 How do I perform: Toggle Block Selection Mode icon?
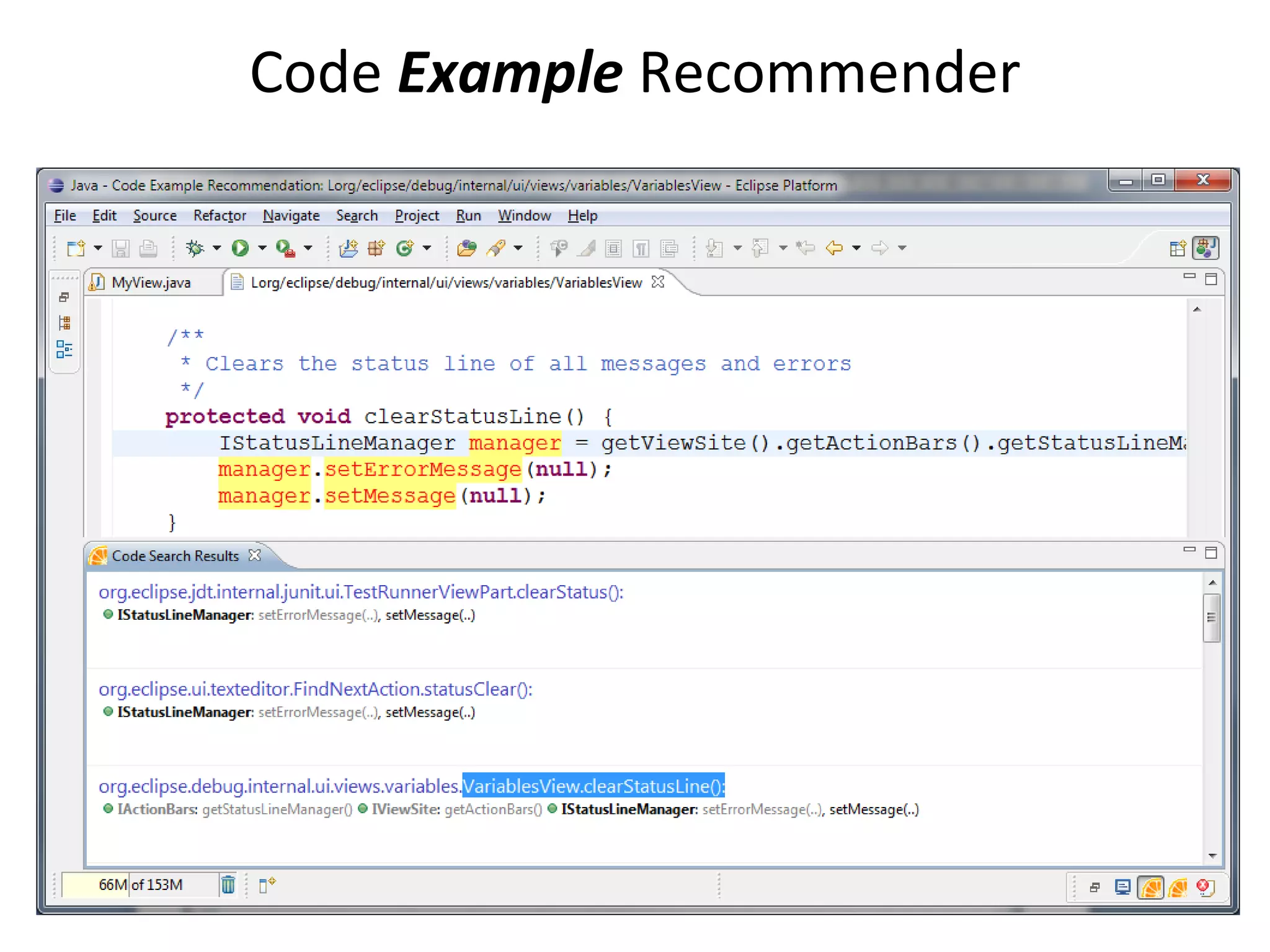(613, 249)
